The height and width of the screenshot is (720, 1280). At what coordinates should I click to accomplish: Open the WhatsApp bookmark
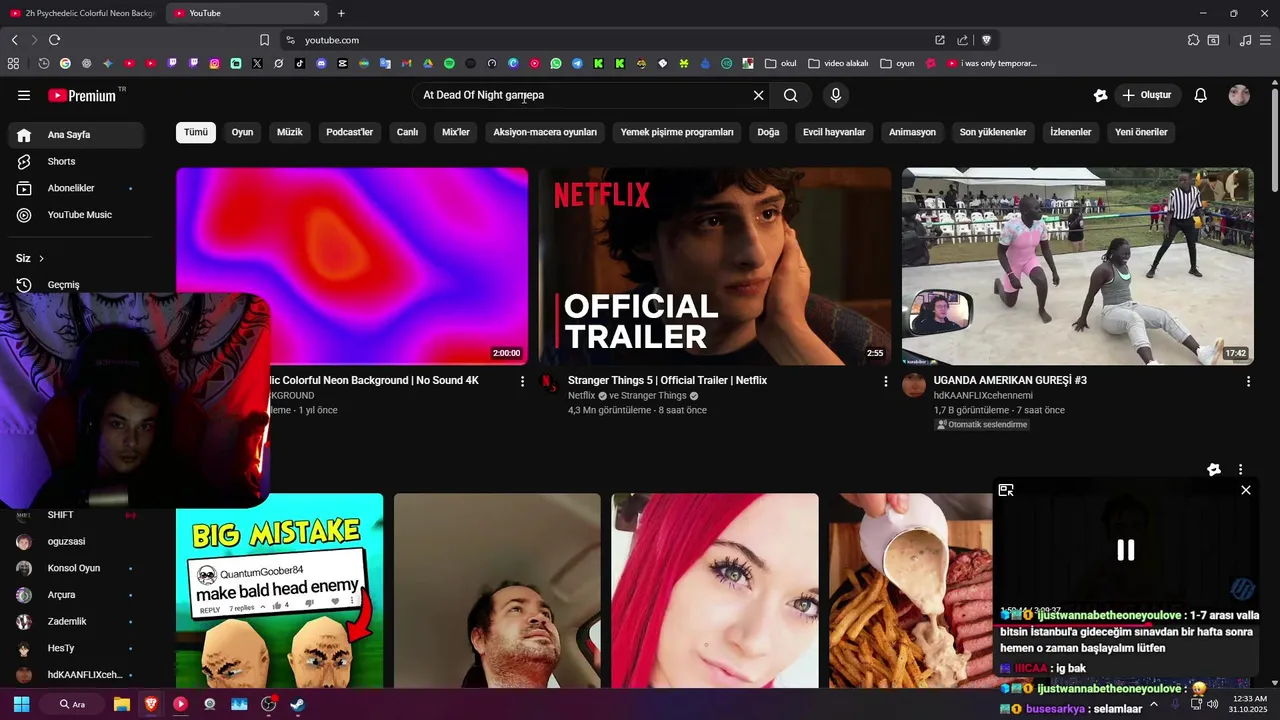click(x=556, y=63)
